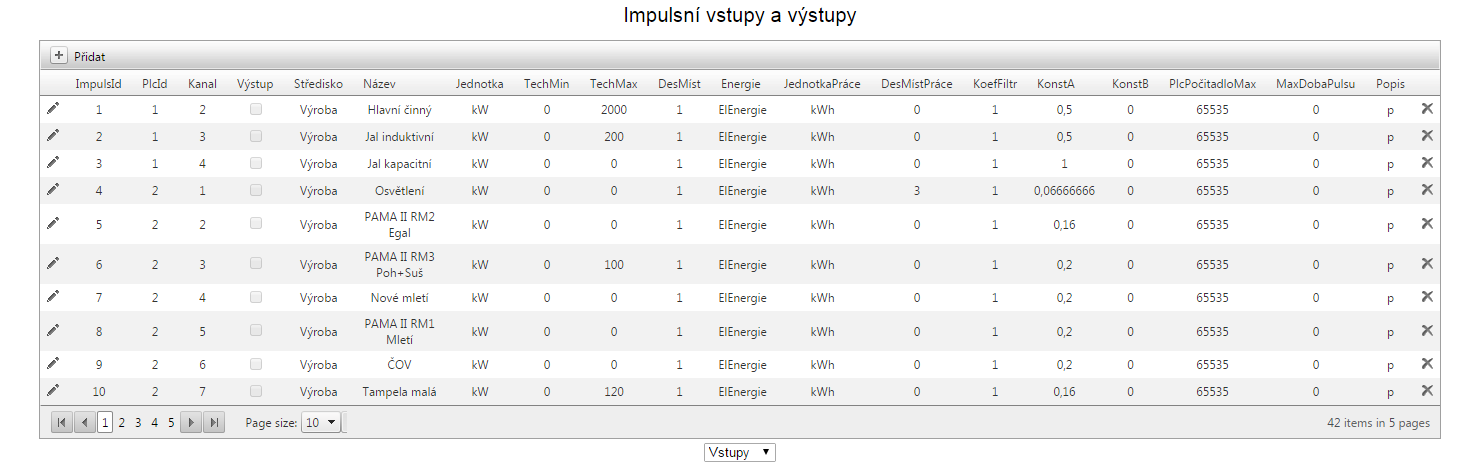The image size is (1482, 464).
Task: Open the Vstupy dropdown below the grid
Action: click(739, 452)
